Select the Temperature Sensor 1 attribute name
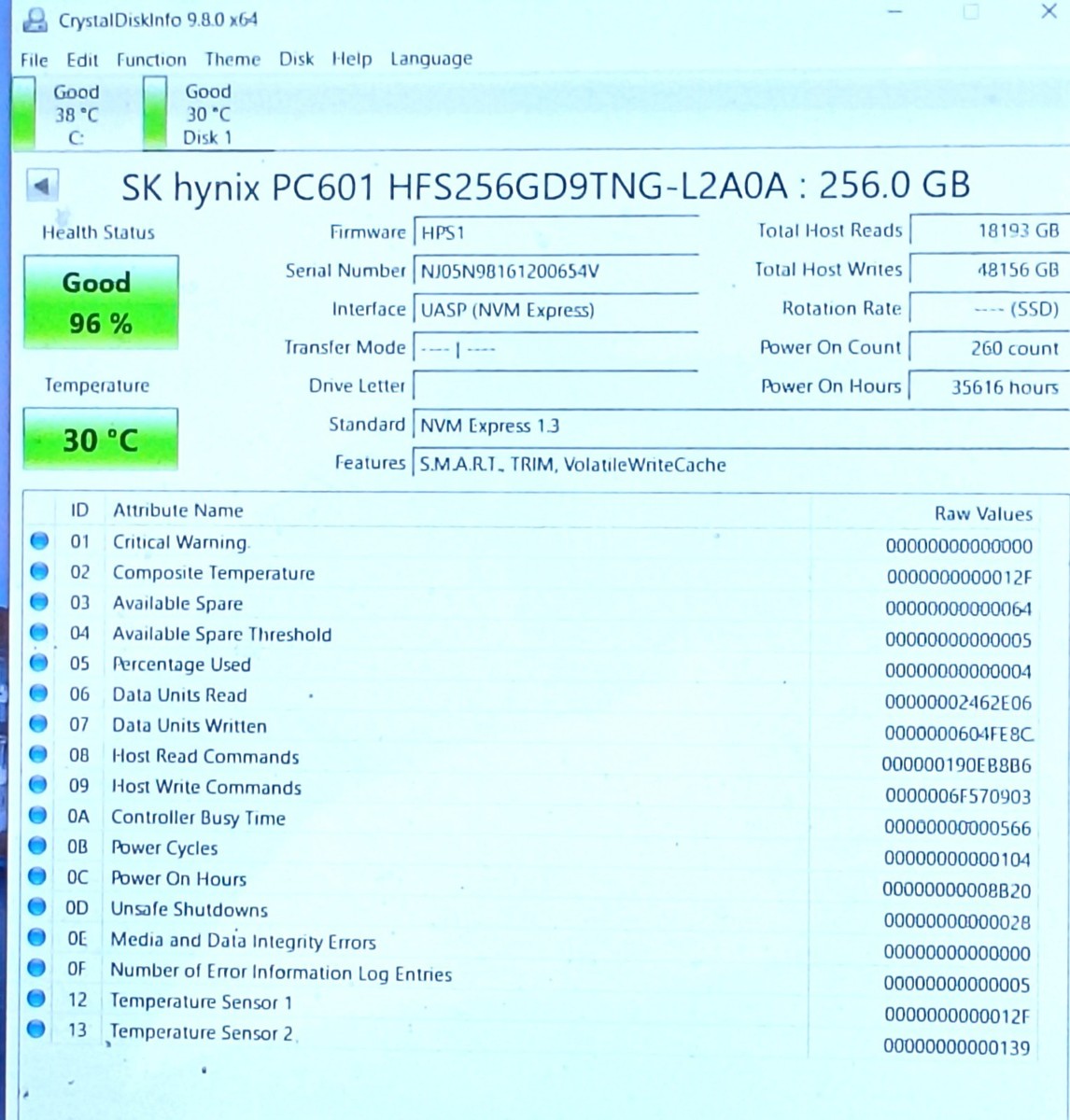Viewport: 1070px width, 1120px height. [201, 1001]
